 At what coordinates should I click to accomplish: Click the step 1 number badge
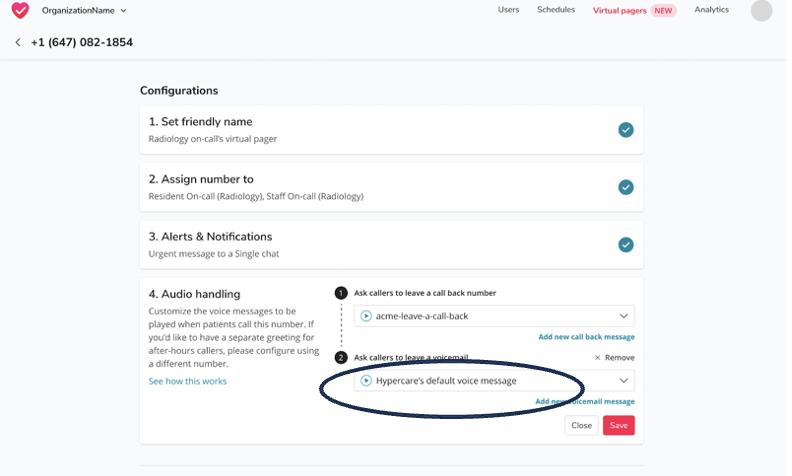click(x=341, y=293)
